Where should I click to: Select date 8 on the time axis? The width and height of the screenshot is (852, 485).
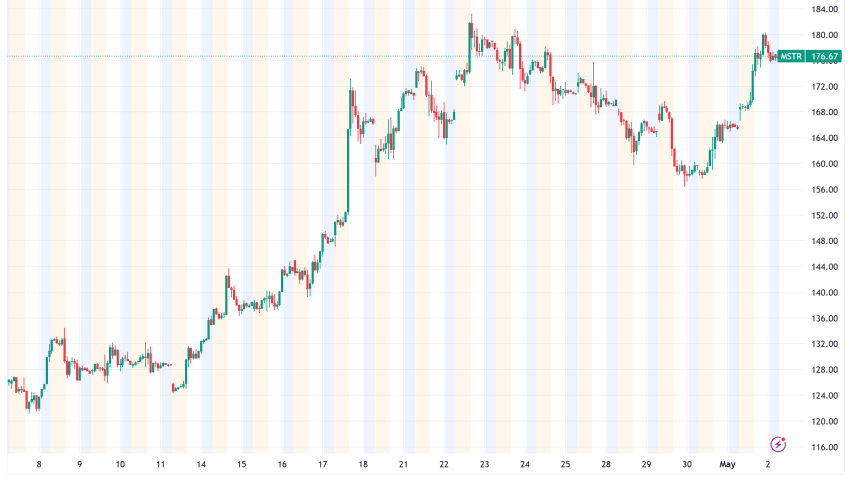pos(39,464)
